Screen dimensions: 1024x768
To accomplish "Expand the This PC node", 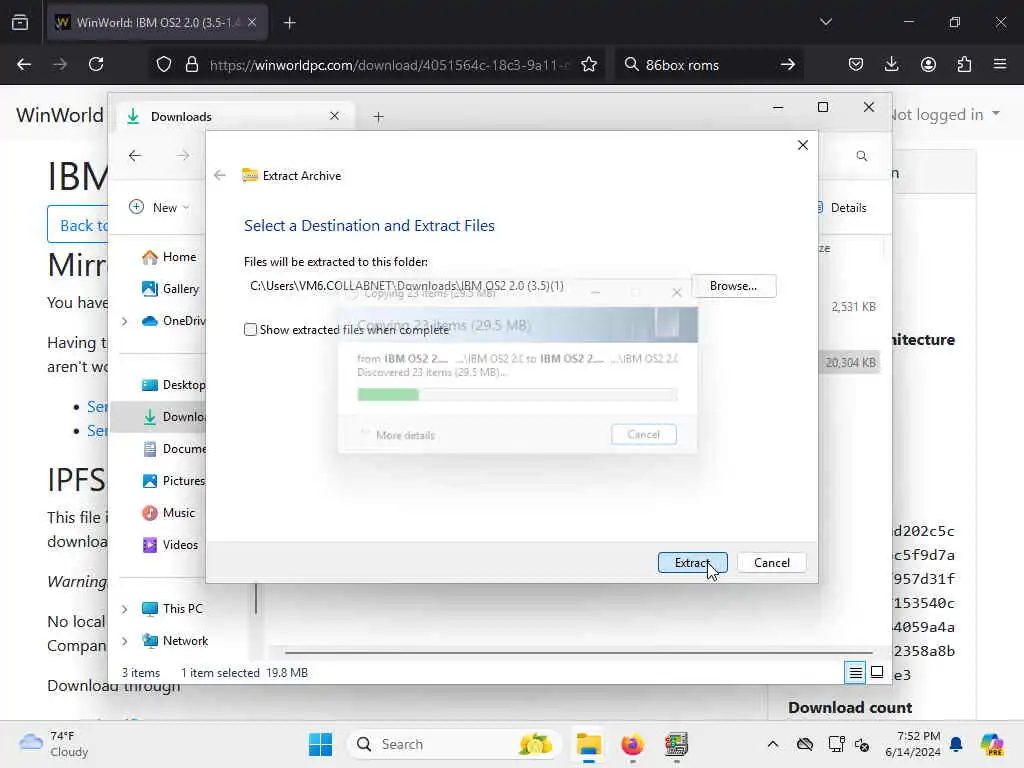I will click(124, 609).
